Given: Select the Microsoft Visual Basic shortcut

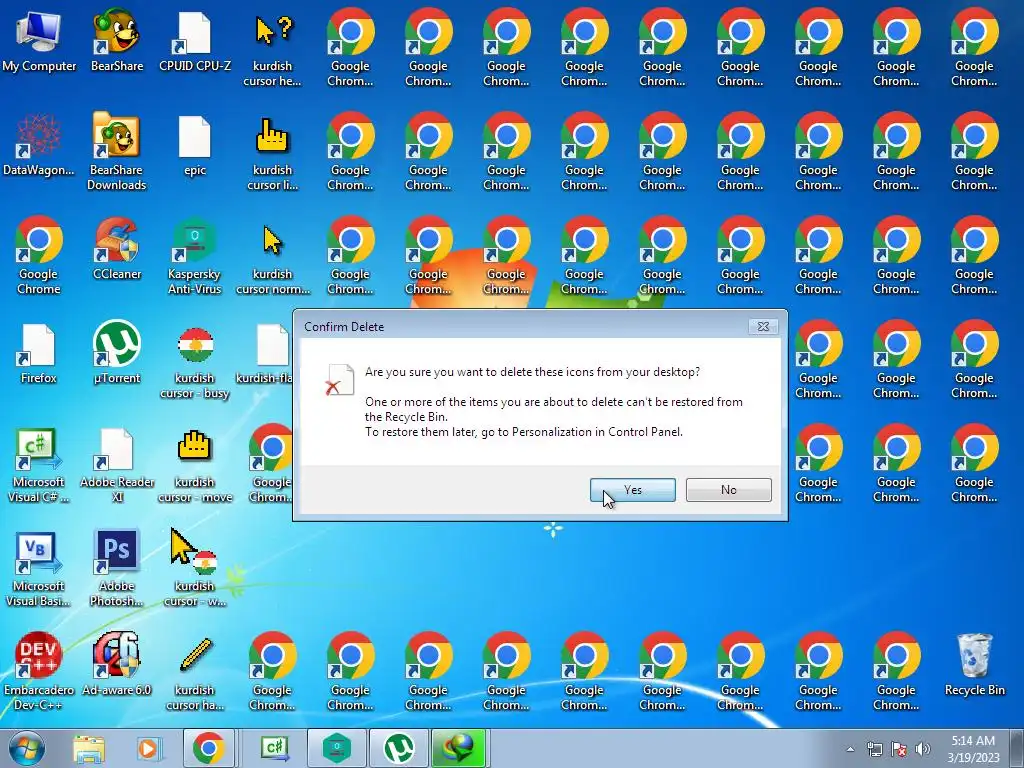Looking at the screenshot, I should (39, 569).
